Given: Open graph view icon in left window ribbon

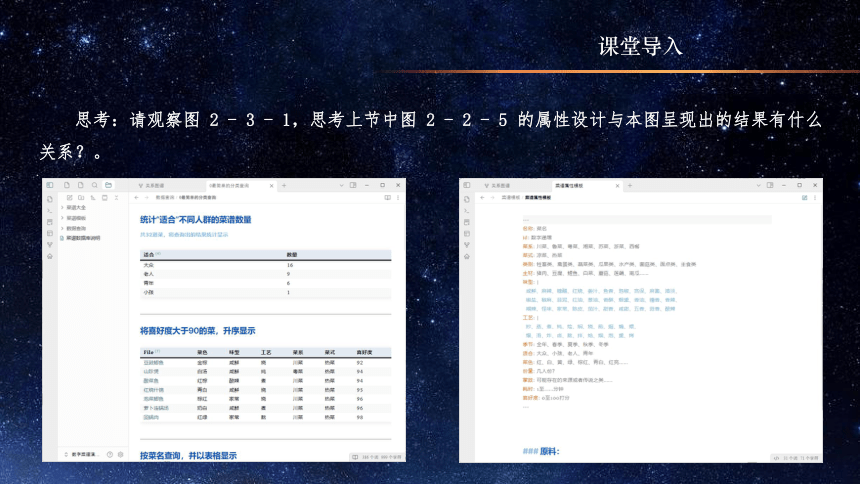Looking at the screenshot, I should [50, 245].
